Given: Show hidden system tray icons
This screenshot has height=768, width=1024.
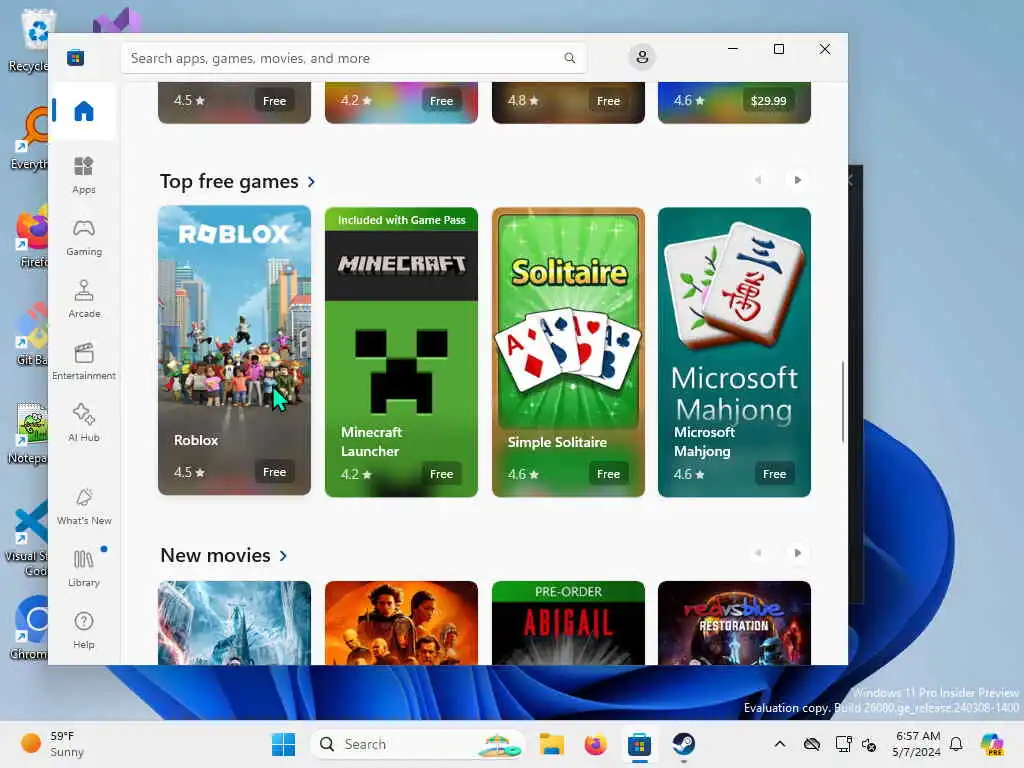Looking at the screenshot, I should 780,744.
